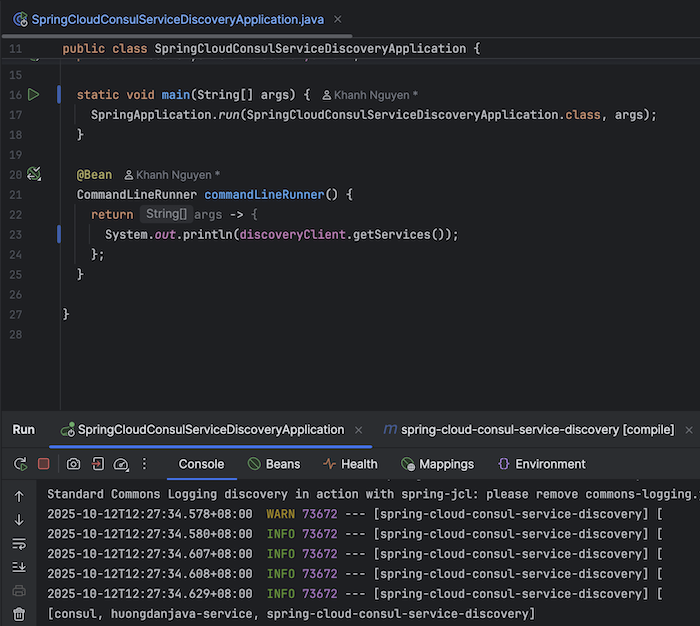Click the Spring bean gutter icon
This screenshot has height=626, width=700.
[34, 174]
